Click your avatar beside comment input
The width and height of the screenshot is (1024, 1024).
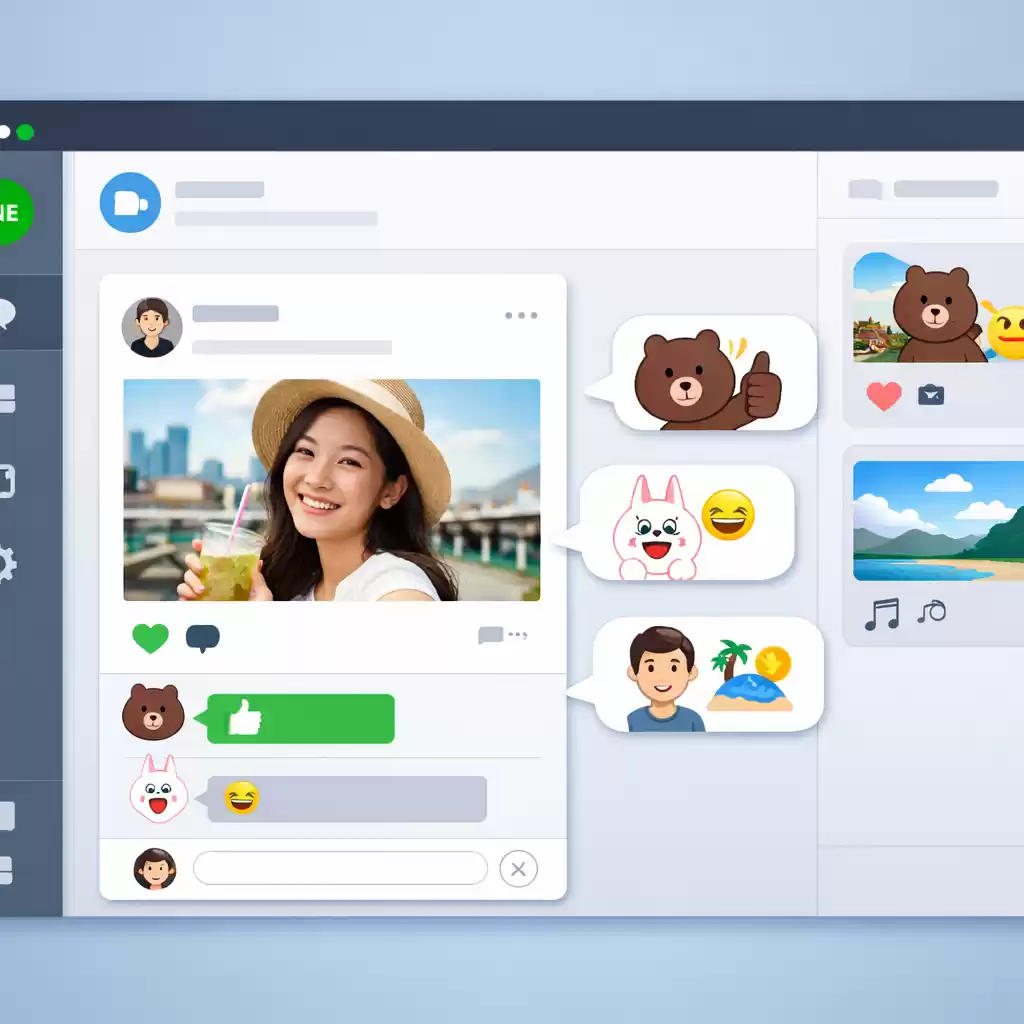click(155, 869)
